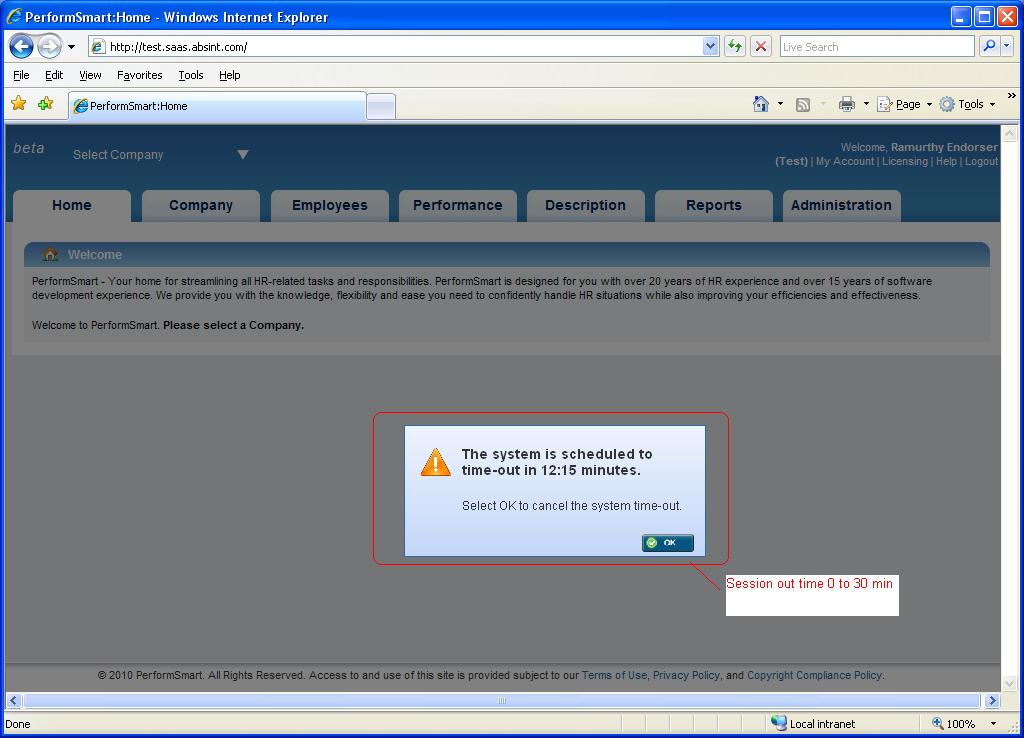Click the Print icon
This screenshot has height=738, width=1024.
[847, 104]
